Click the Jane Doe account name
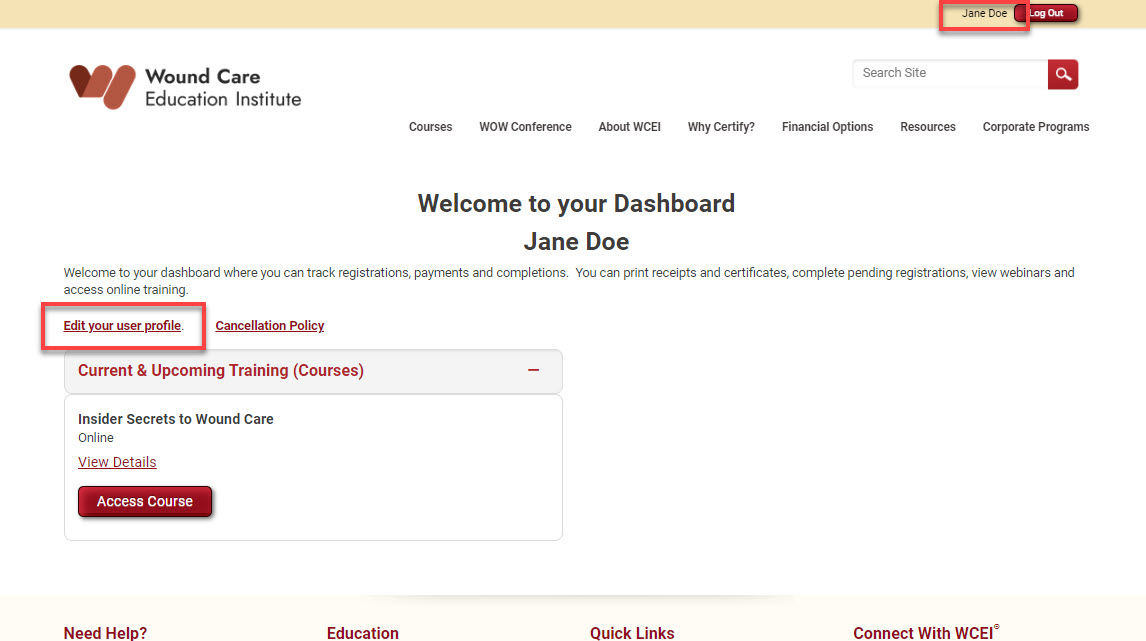Viewport: 1146px width, 641px height. [x=983, y=13]
